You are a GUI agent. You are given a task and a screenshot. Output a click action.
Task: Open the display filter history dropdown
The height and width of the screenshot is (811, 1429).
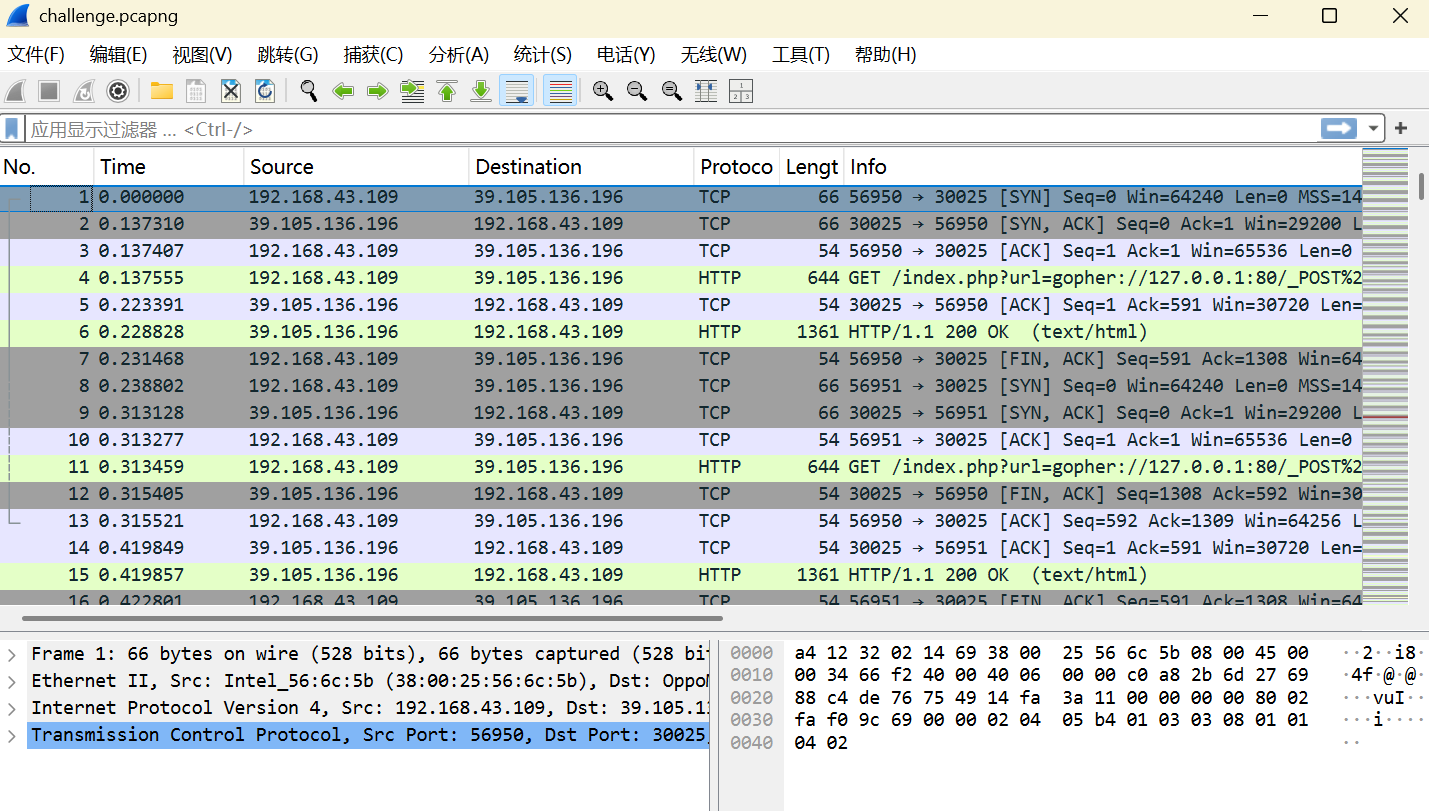1374,129
